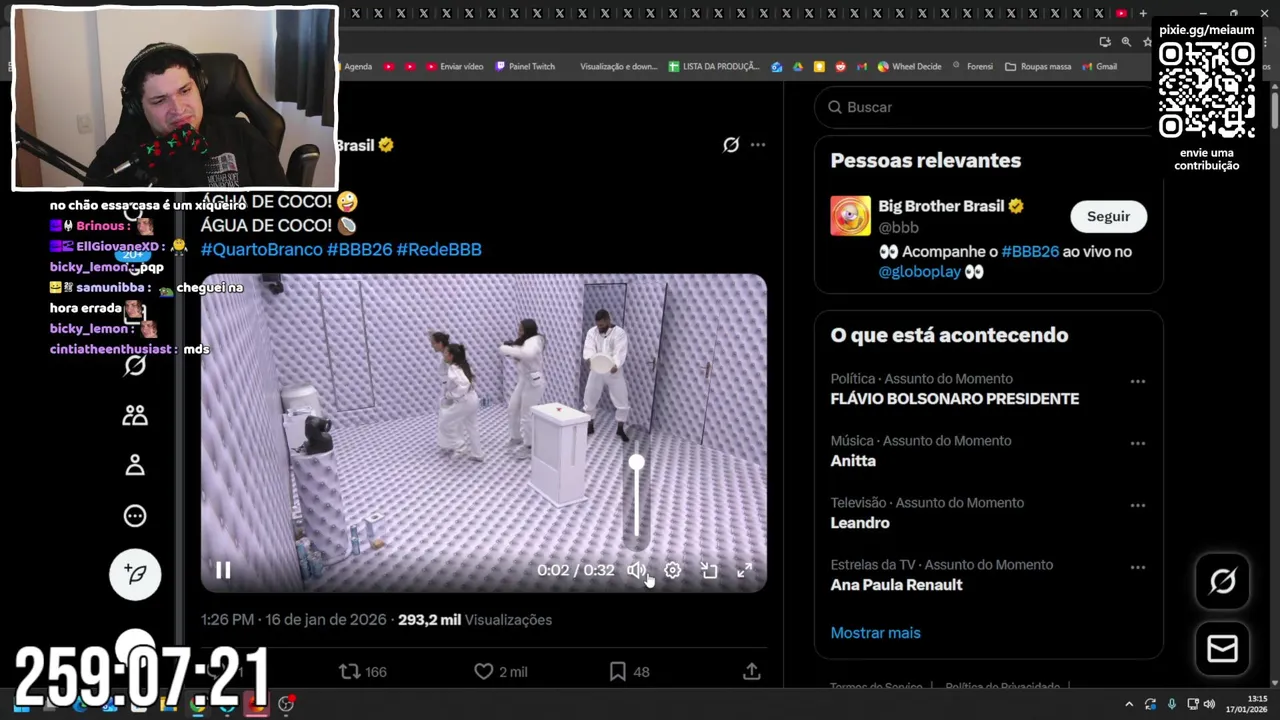Open the More circle in X sidebar

135,516
